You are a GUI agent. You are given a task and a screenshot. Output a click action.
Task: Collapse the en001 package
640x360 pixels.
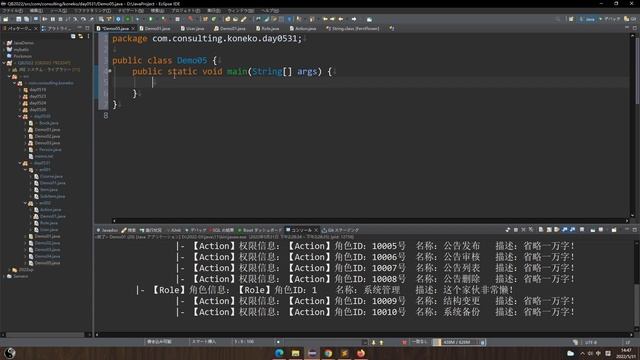pyautogui.click(x=25, y=170)
